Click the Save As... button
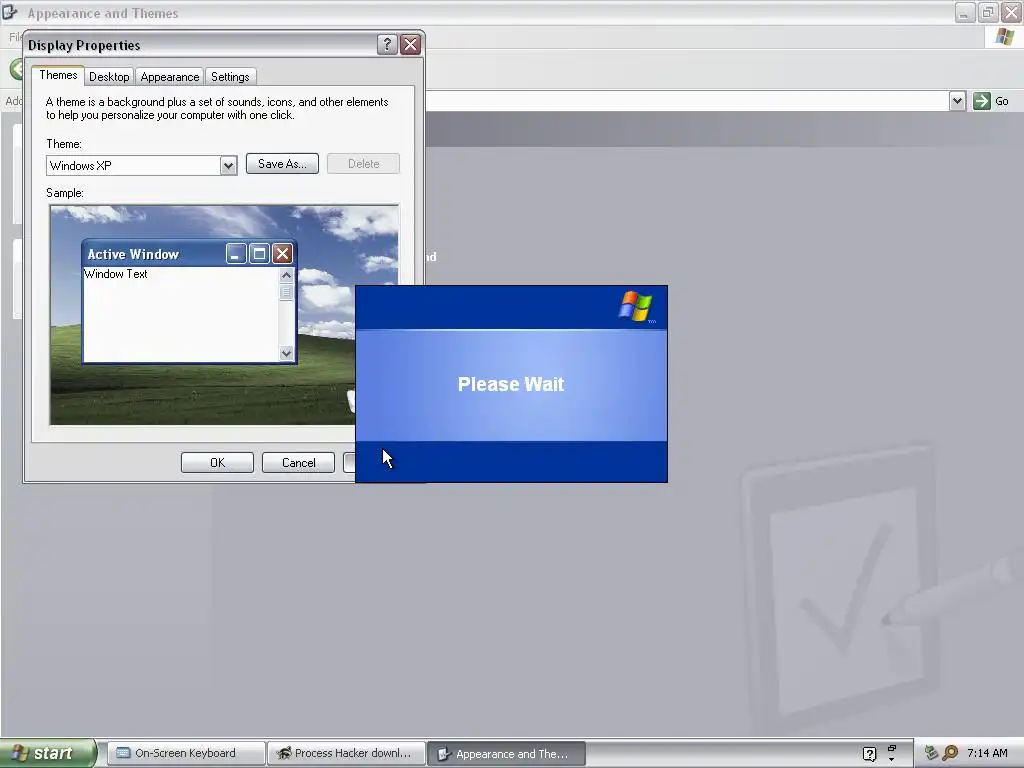 click(282, 164)
